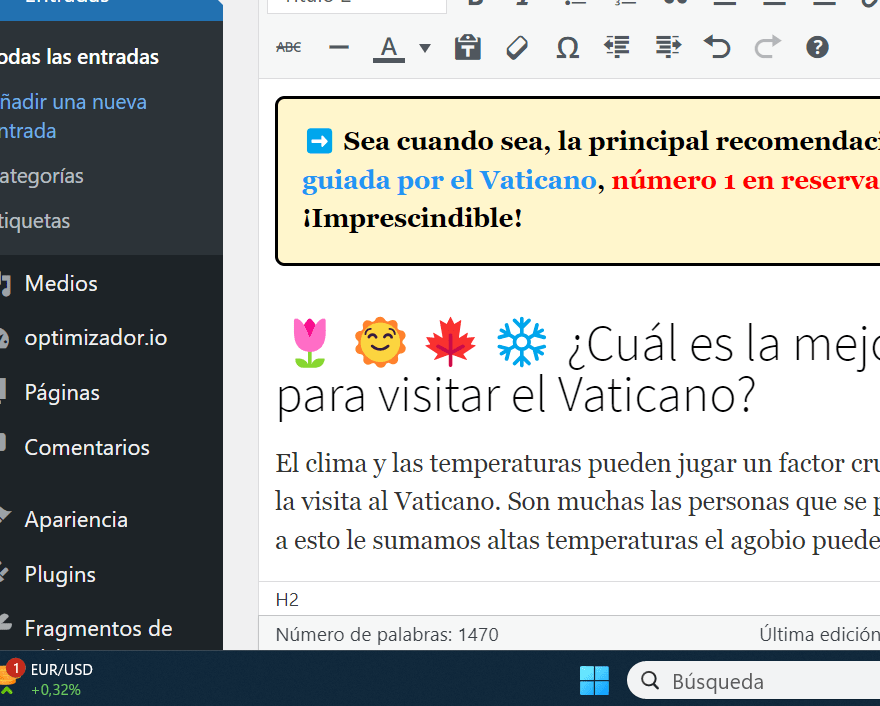Click paragraph starting El clima y las temperaturas
This screenshot has height=706, width=880.
pos(578,502)
